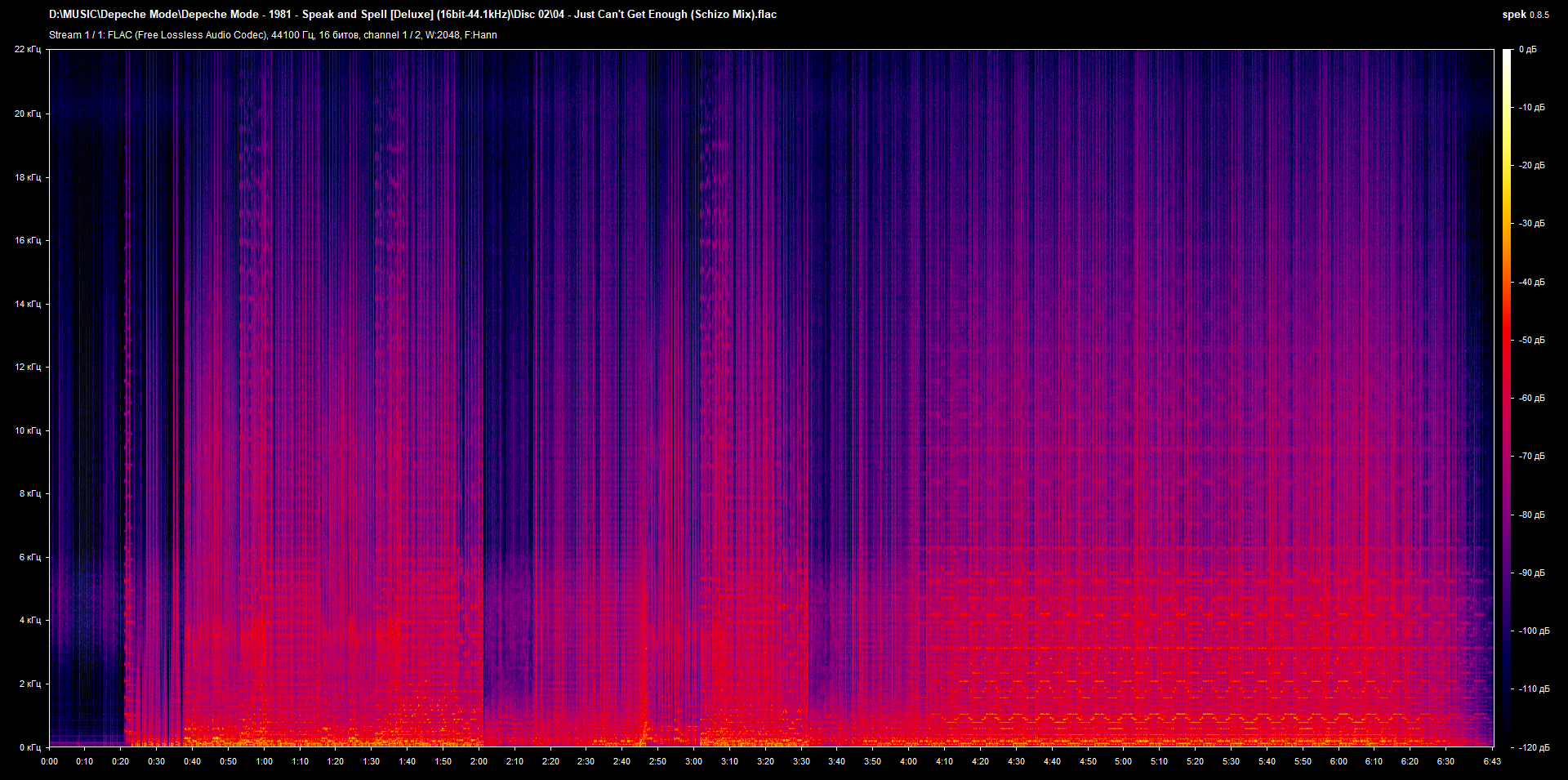The height and width of the screenshot is (780, 1568).
Task: Click the file path title text
Action: click(412, 15)
